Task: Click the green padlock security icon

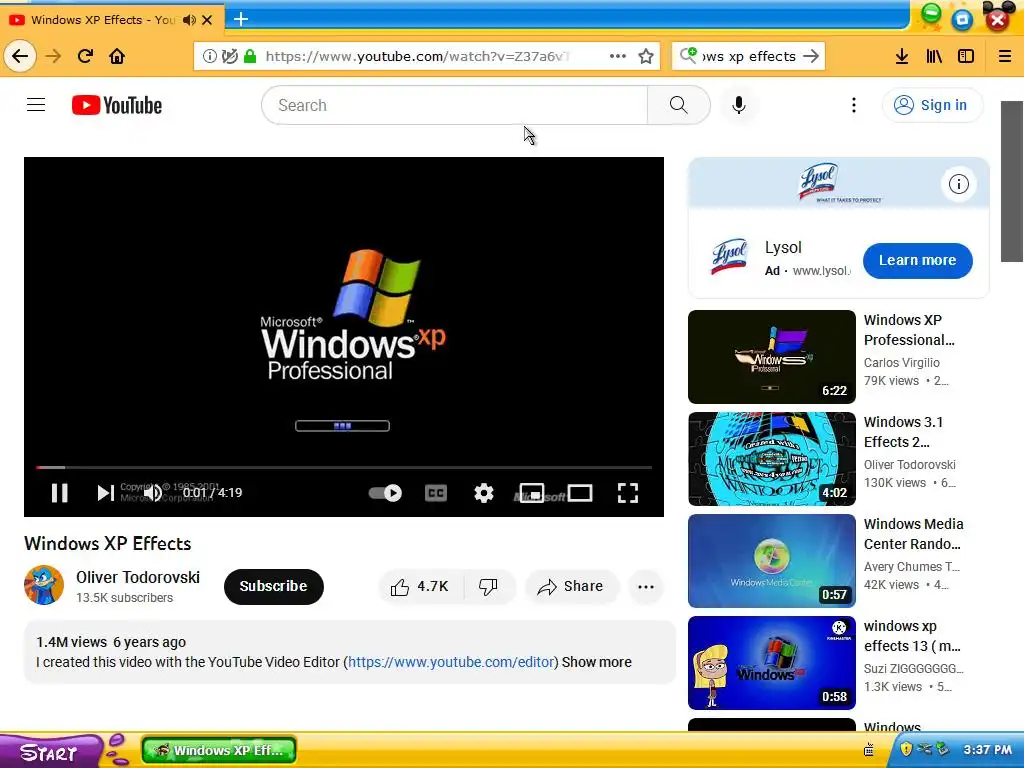Action: click(x=249, y=56)
